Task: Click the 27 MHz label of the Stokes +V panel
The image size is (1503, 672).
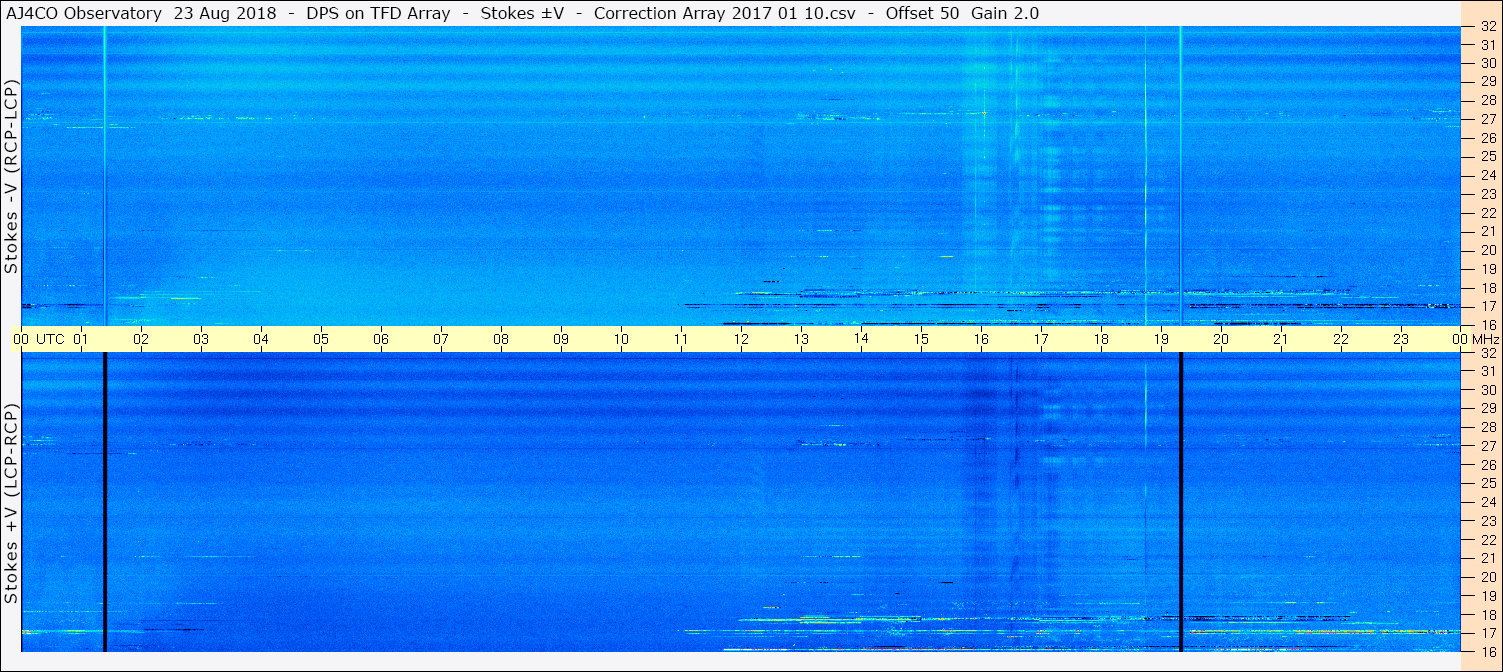Action: pyautogui.click(x=1487, y=446)
